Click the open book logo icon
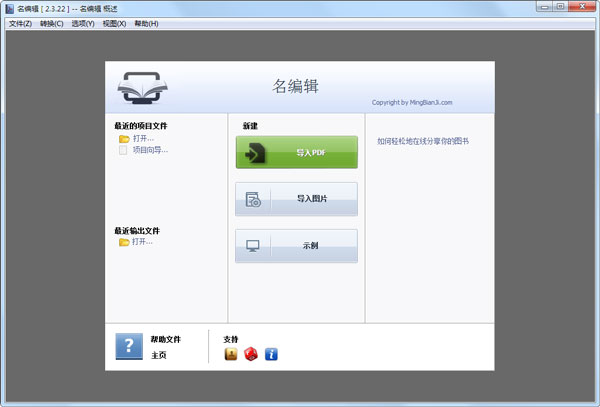Viewport: 600px width, 407px height. coord(142,88)
